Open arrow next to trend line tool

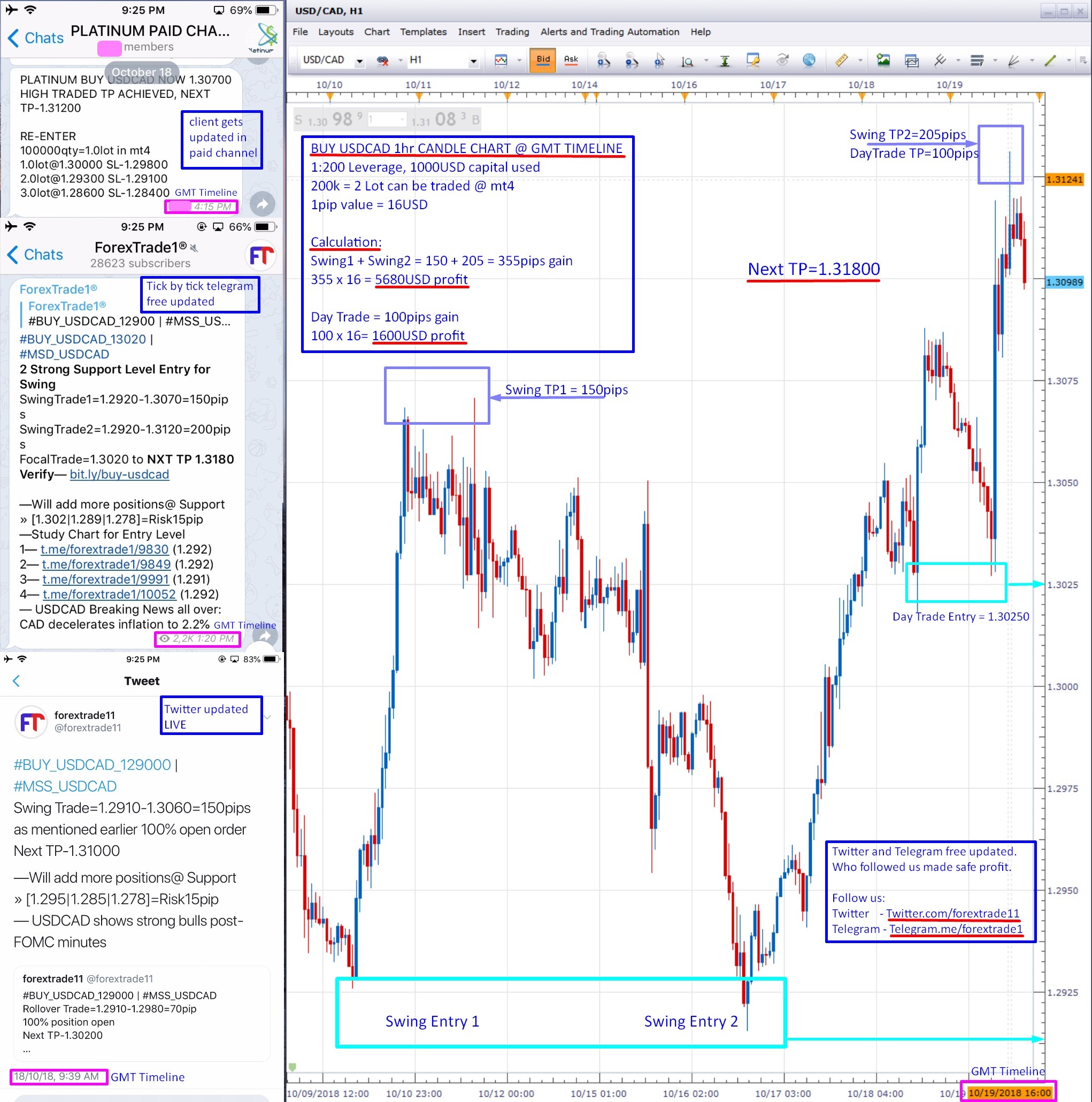(1068, 60)
